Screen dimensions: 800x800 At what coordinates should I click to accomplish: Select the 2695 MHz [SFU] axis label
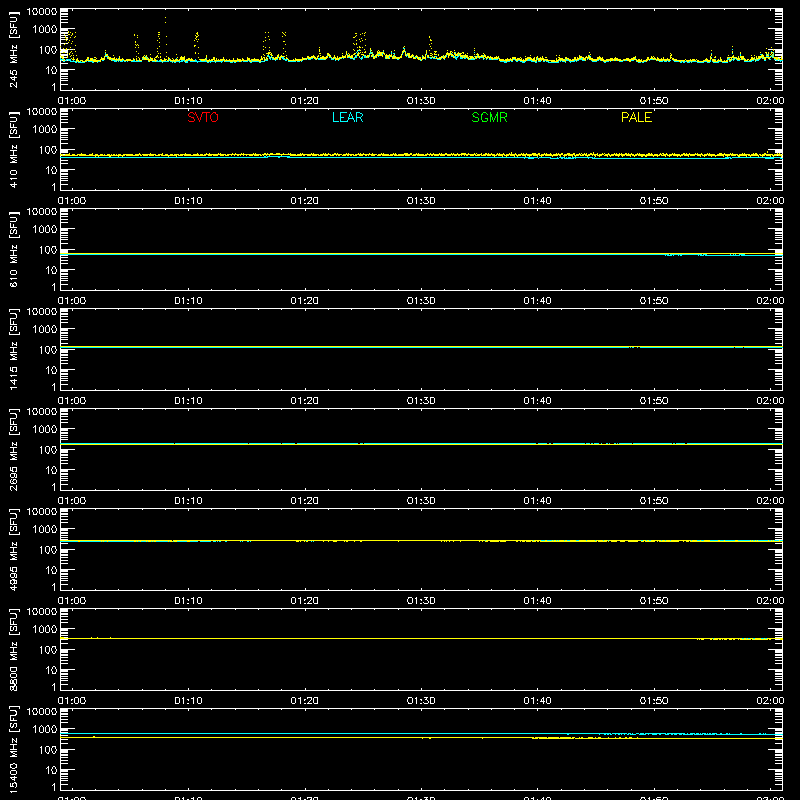tap(14, 449)
